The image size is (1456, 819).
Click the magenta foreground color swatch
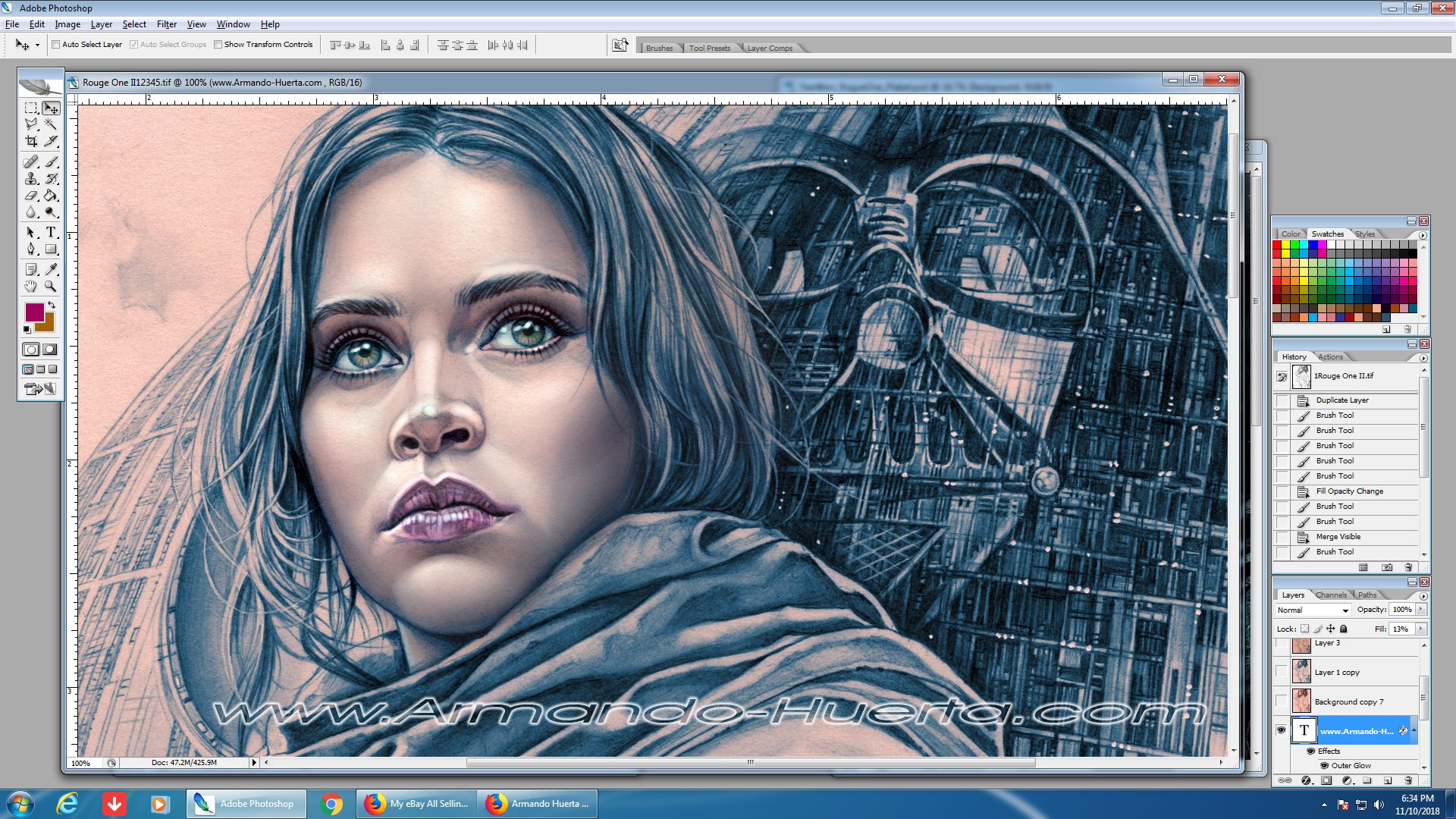coord(33,311)
